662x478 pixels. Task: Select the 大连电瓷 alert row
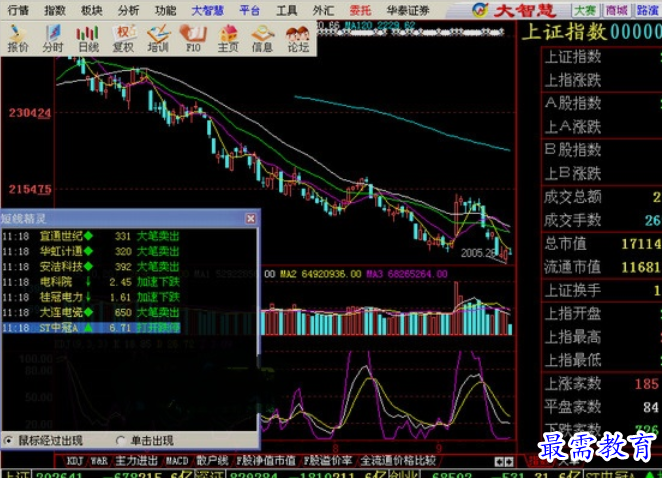(91, 312)
